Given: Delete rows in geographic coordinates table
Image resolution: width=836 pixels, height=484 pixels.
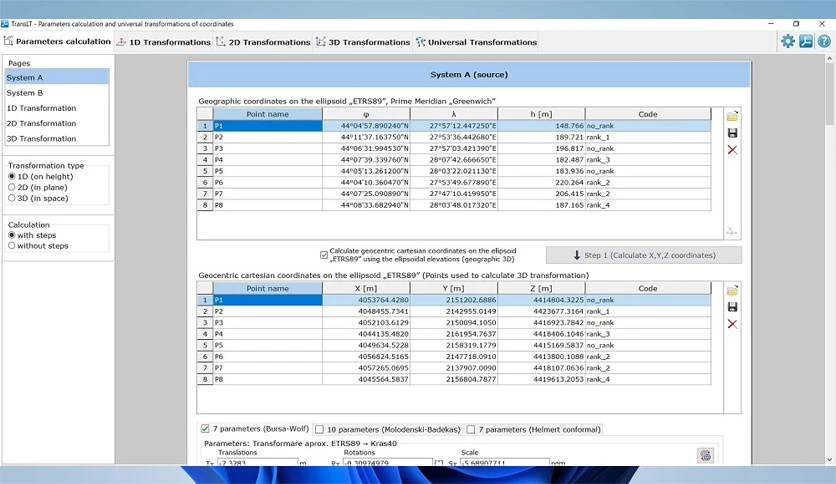Looking at the screenshot, I should tap(733, 150).
